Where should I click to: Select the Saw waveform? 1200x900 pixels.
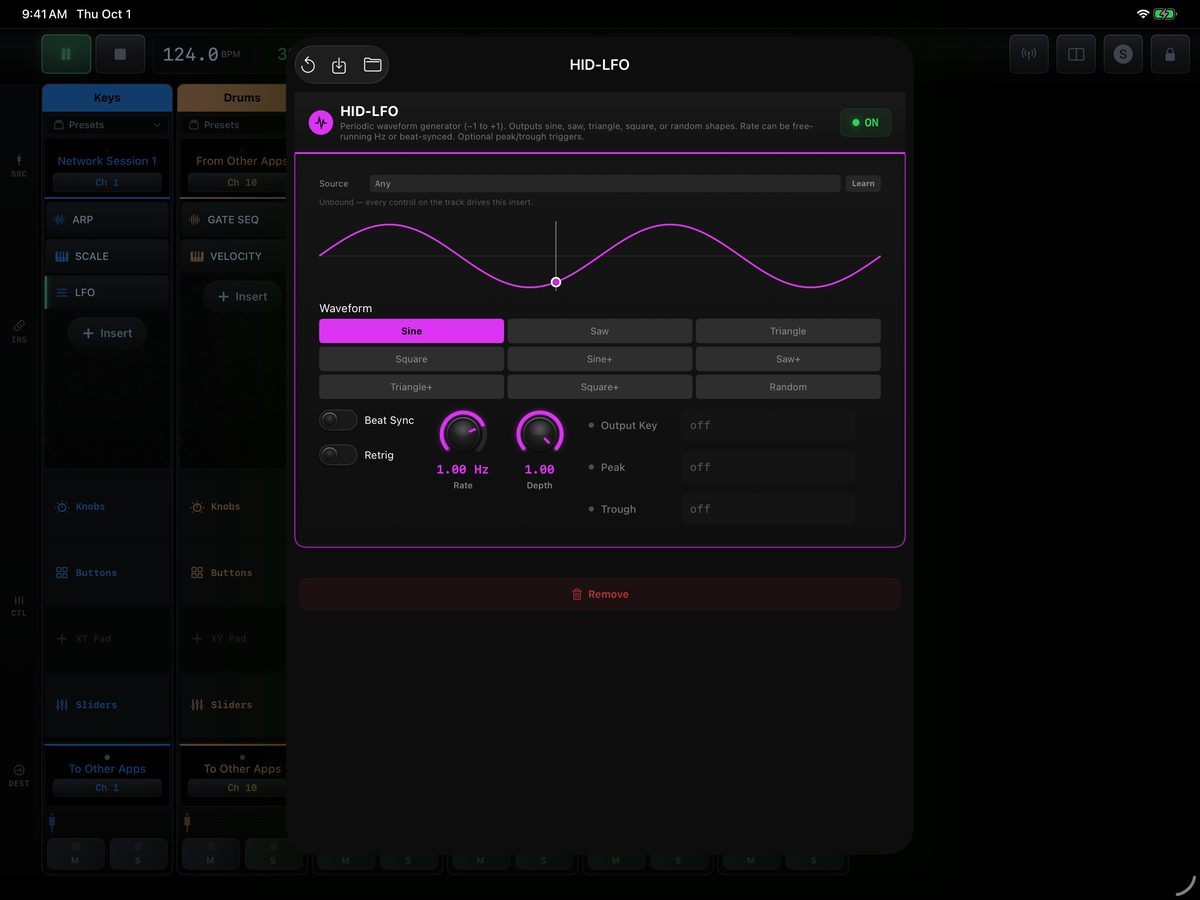(600, 331)
